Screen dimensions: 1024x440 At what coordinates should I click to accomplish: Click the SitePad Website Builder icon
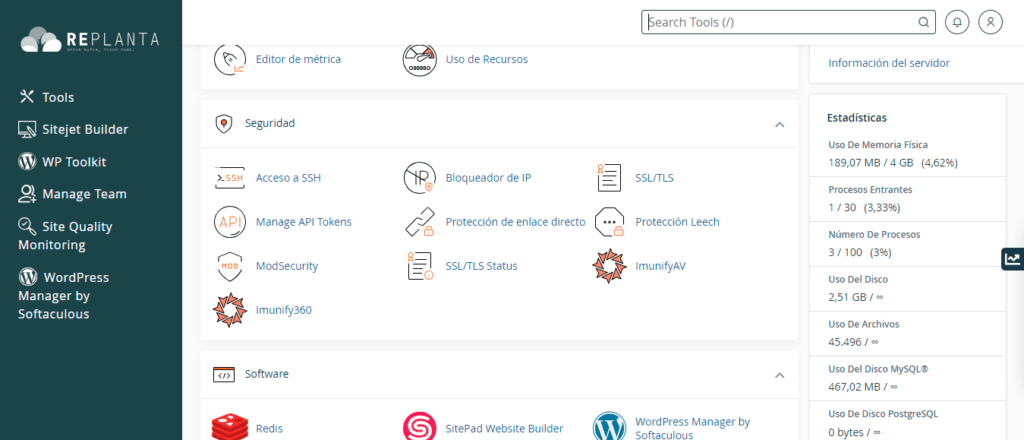pyautogui.click(x=419, y=428)
